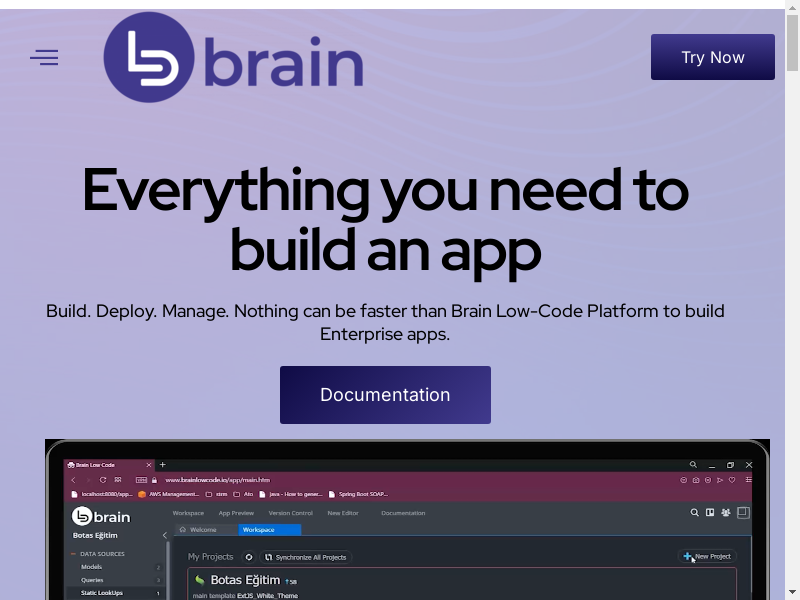Switch to the blue Workspace tab
The width and height of the screenshot is (800, 600).
coord(258,530)
